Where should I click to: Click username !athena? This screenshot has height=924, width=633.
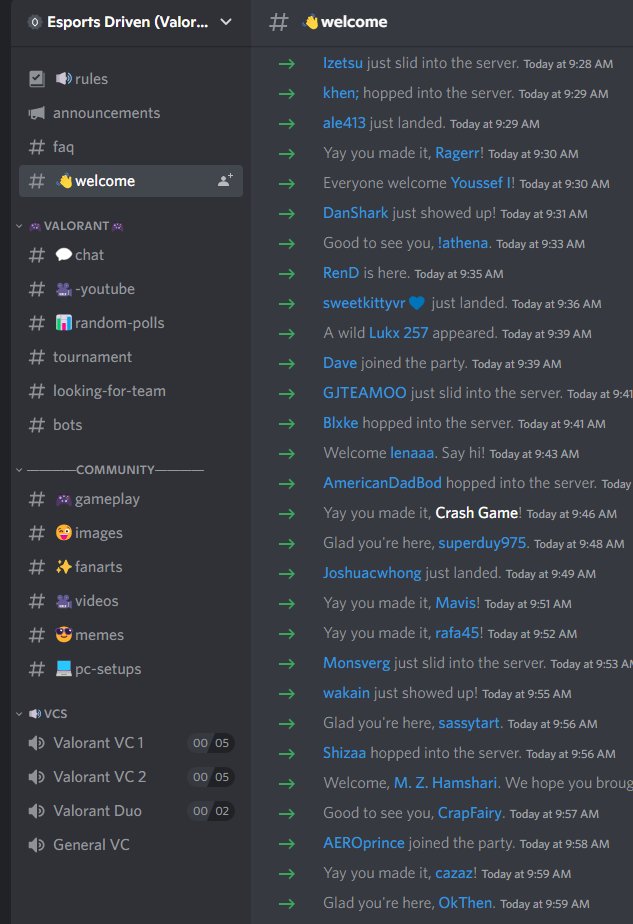pos(463,243)
